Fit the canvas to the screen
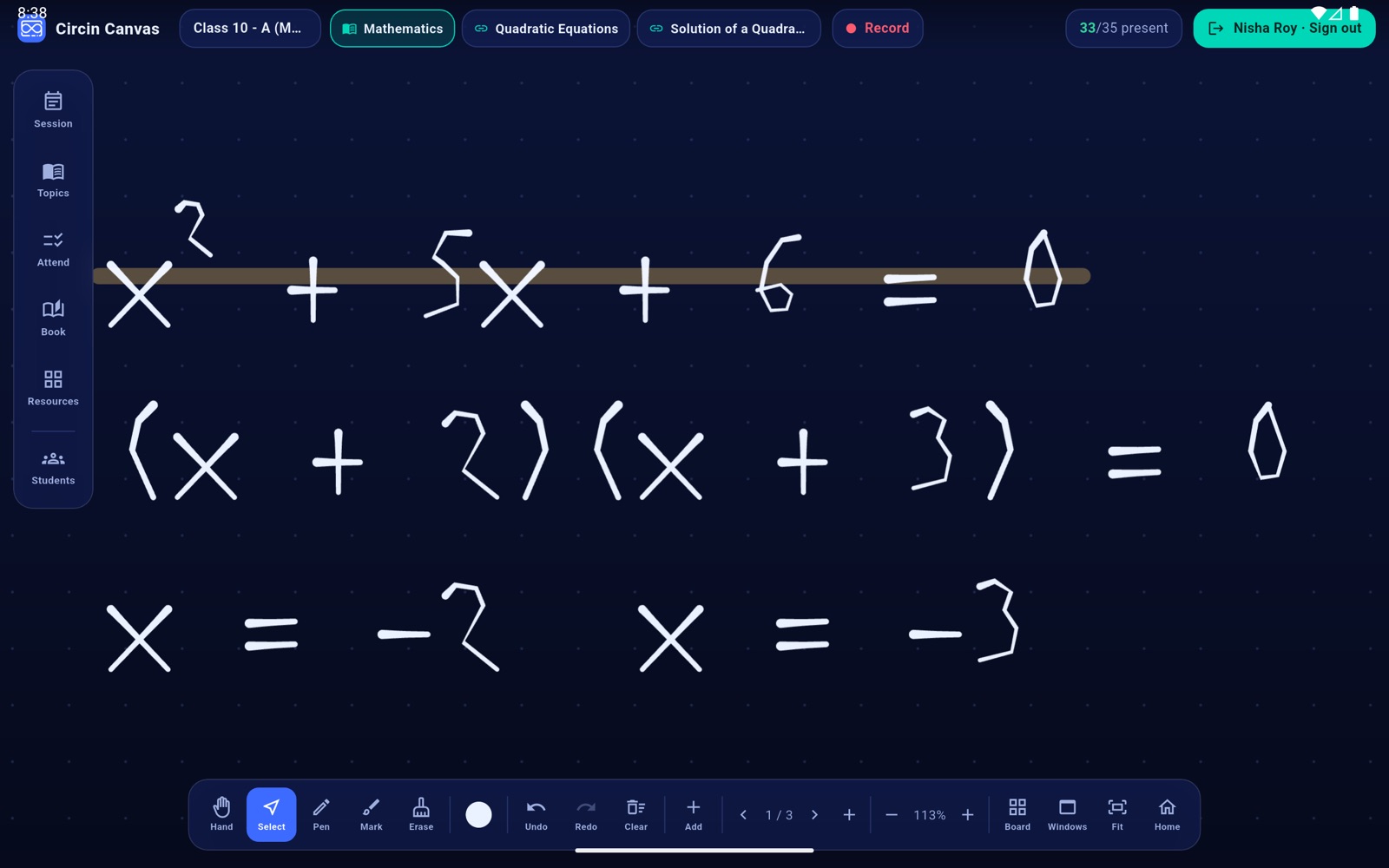 [x=1117, y=814]
